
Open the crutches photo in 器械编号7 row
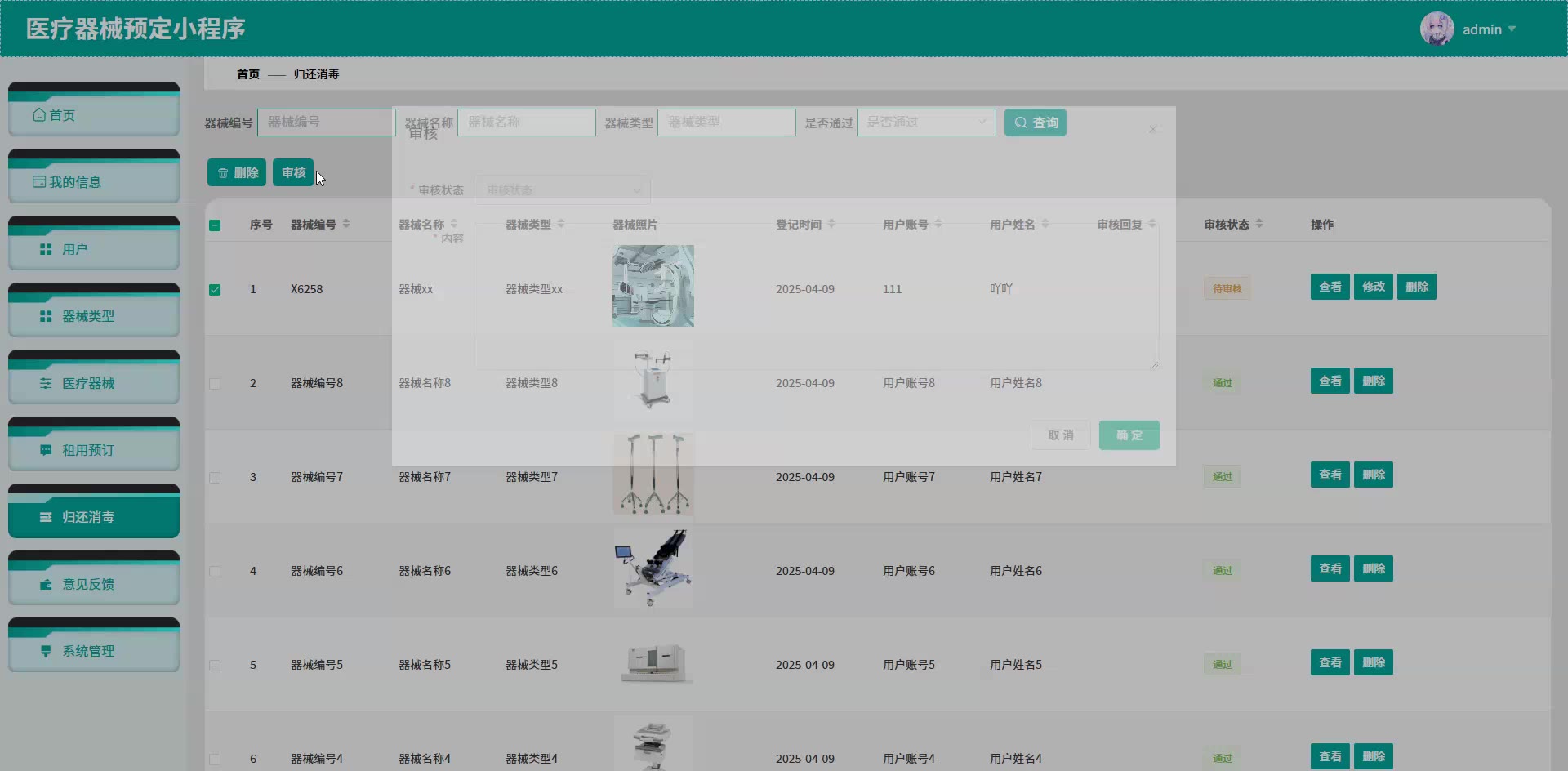click(x=653, y=474)
